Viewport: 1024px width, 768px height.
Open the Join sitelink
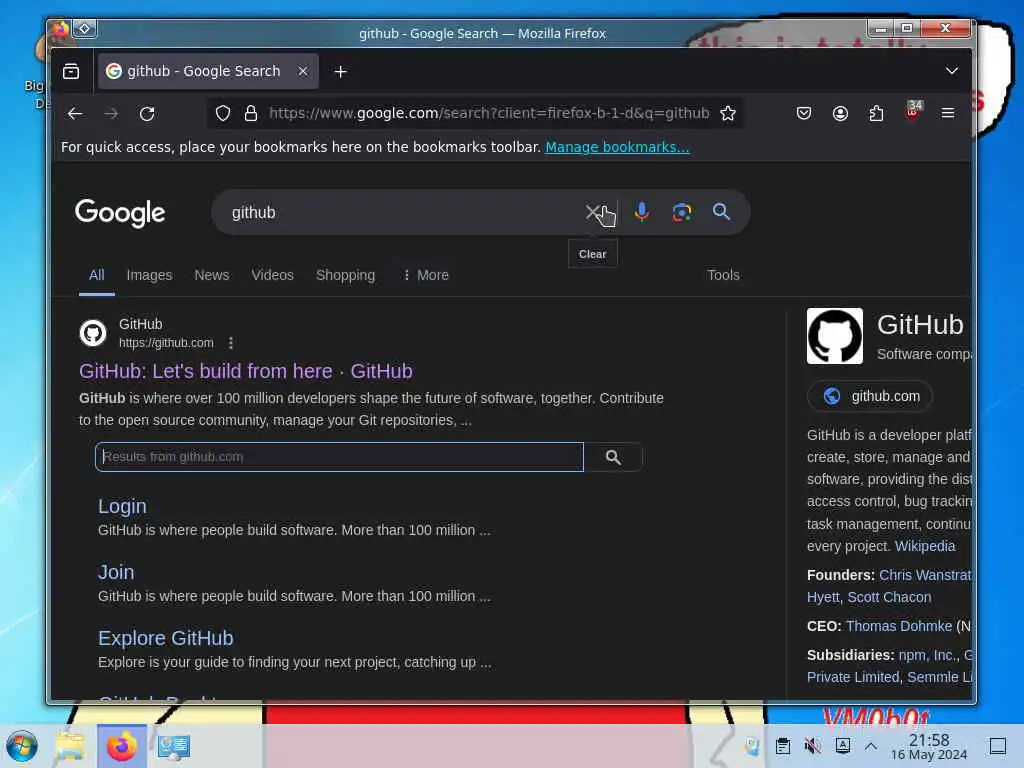[116, 572]
